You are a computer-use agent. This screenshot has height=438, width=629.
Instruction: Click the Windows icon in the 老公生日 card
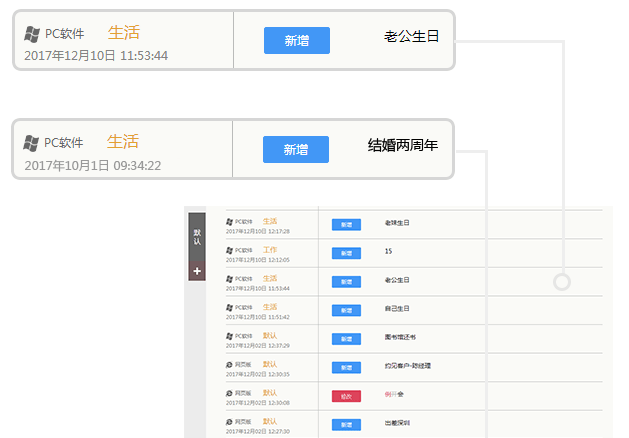point(32,34)
